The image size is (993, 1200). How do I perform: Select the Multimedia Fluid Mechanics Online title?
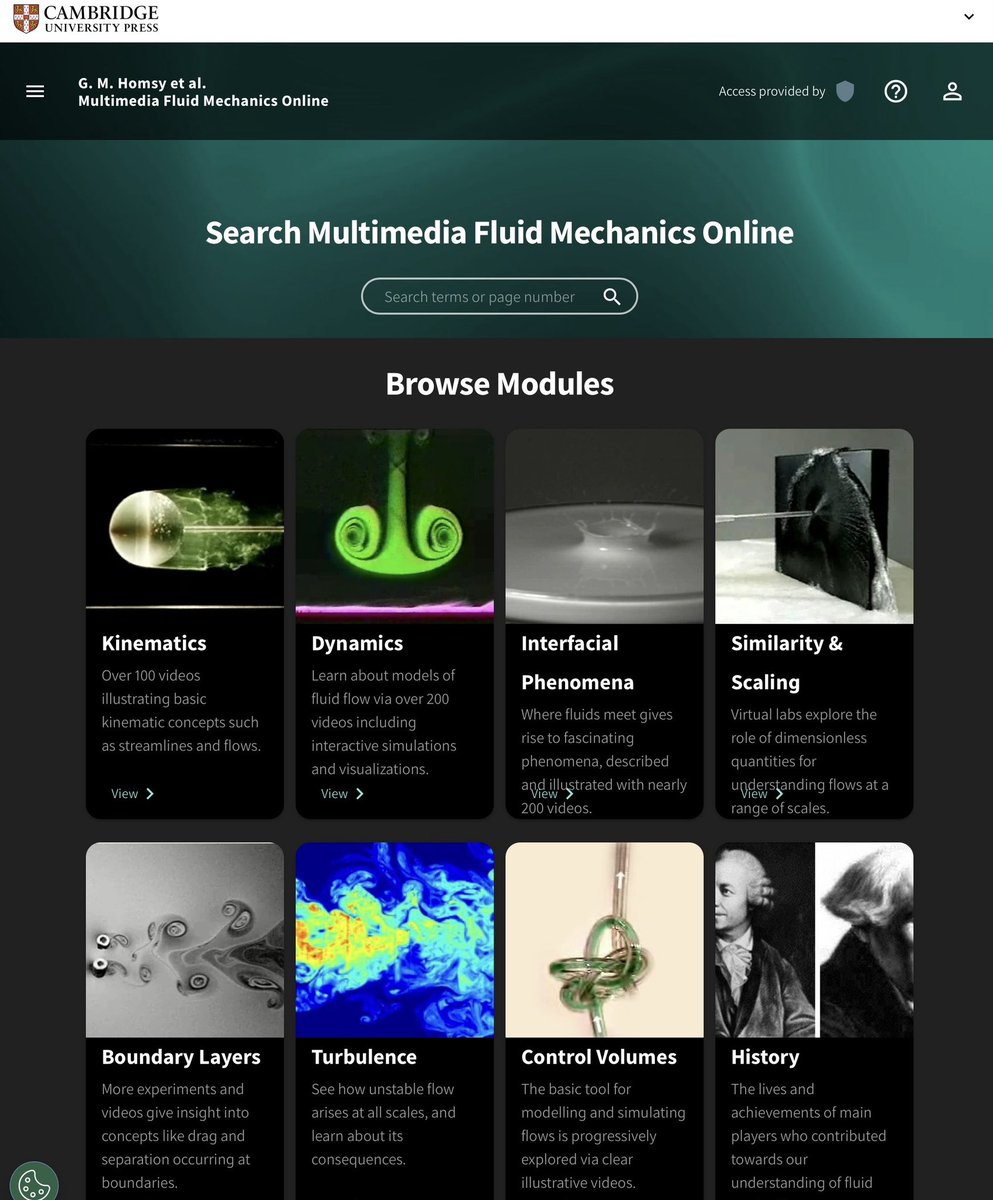[203, 100]
